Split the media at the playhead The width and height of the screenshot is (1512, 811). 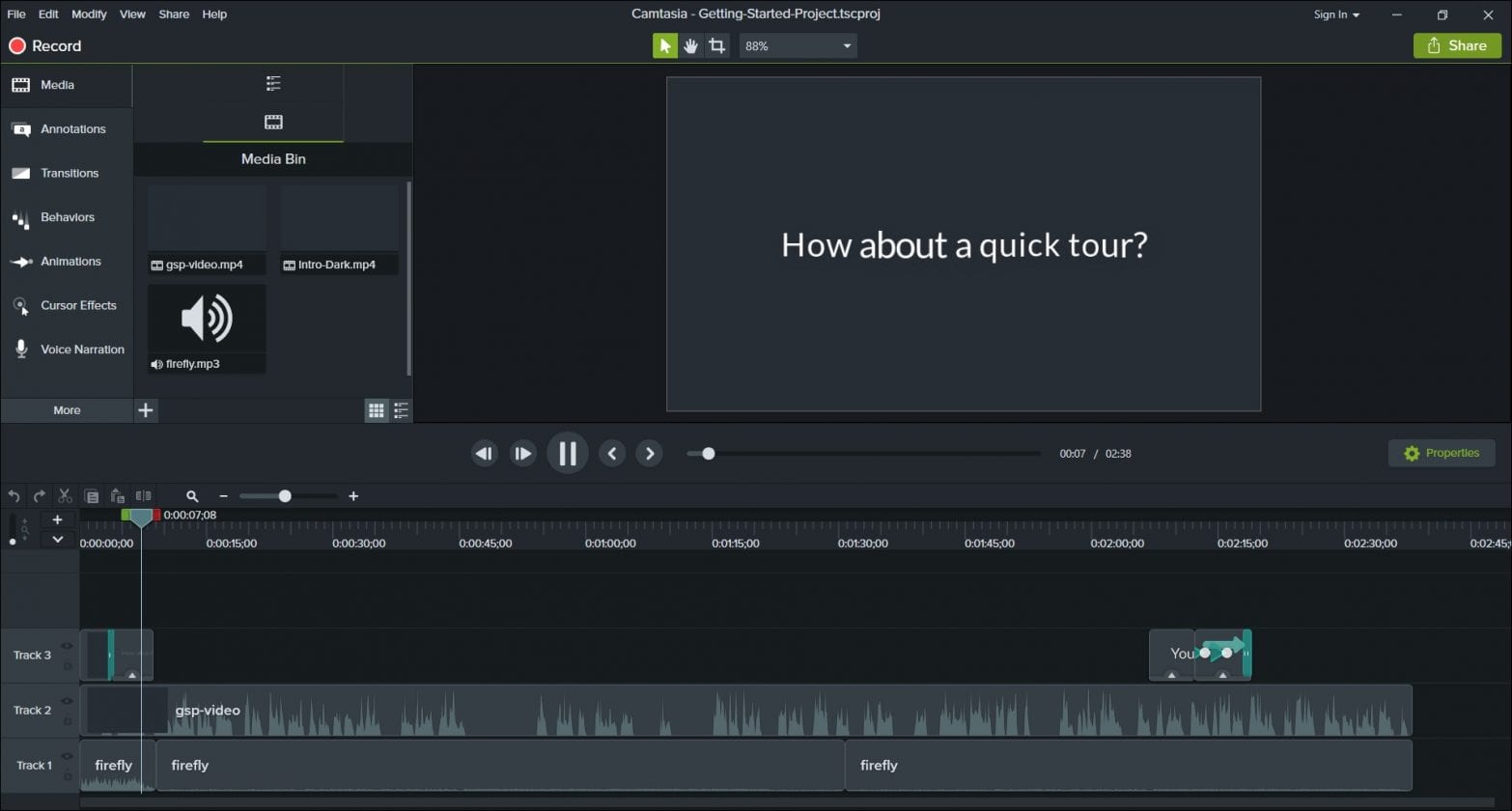pos(143,495)
